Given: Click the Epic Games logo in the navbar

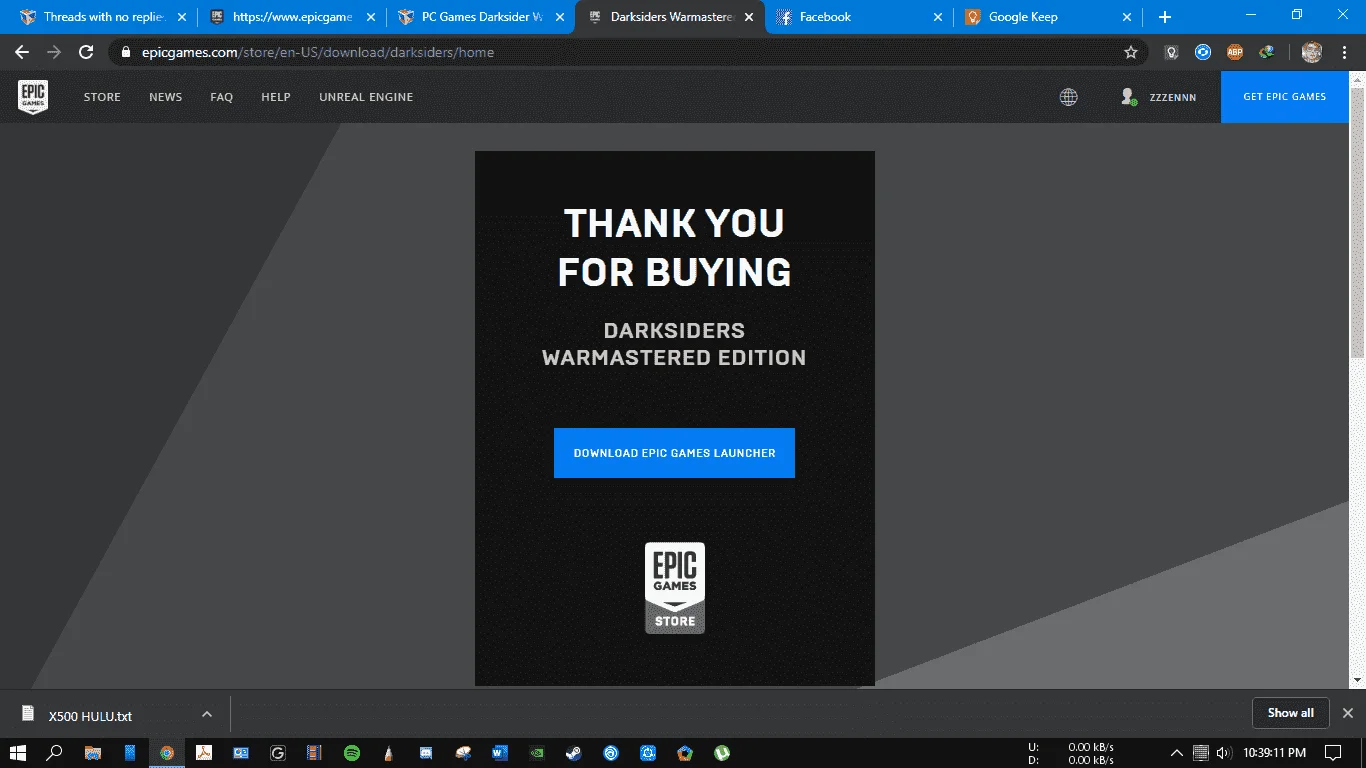Looking at the screenshot, I should pos(33,97).
